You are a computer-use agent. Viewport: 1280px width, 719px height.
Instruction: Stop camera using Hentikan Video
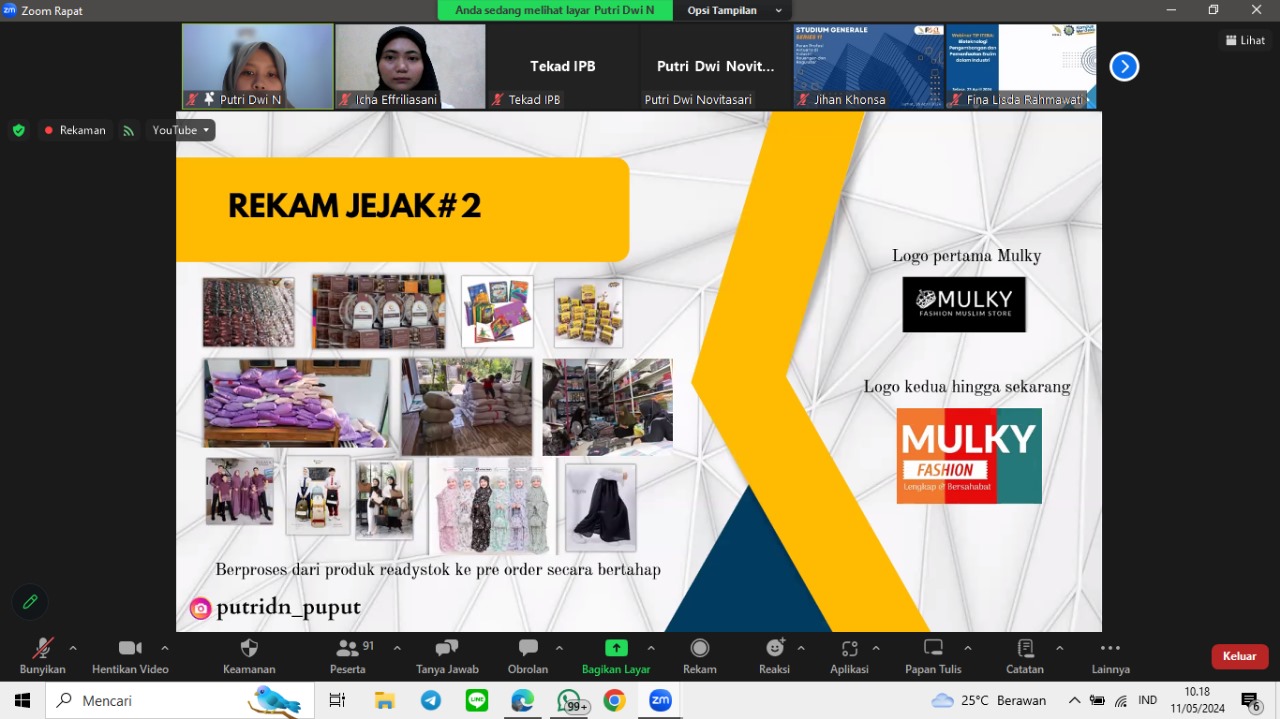[x=130, y=655]
